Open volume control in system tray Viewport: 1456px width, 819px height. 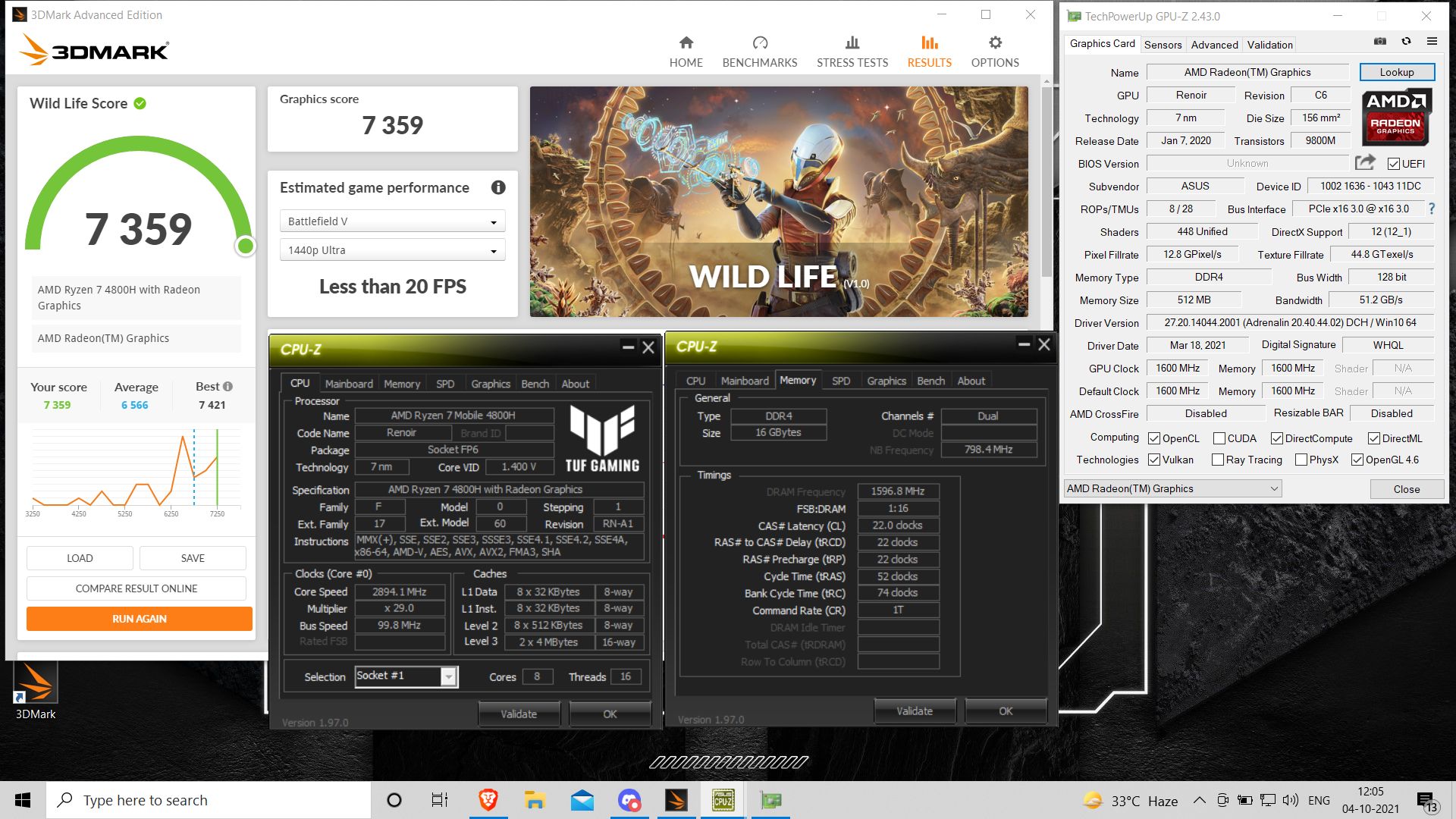pyautogui.click(x=1290, y=800)
